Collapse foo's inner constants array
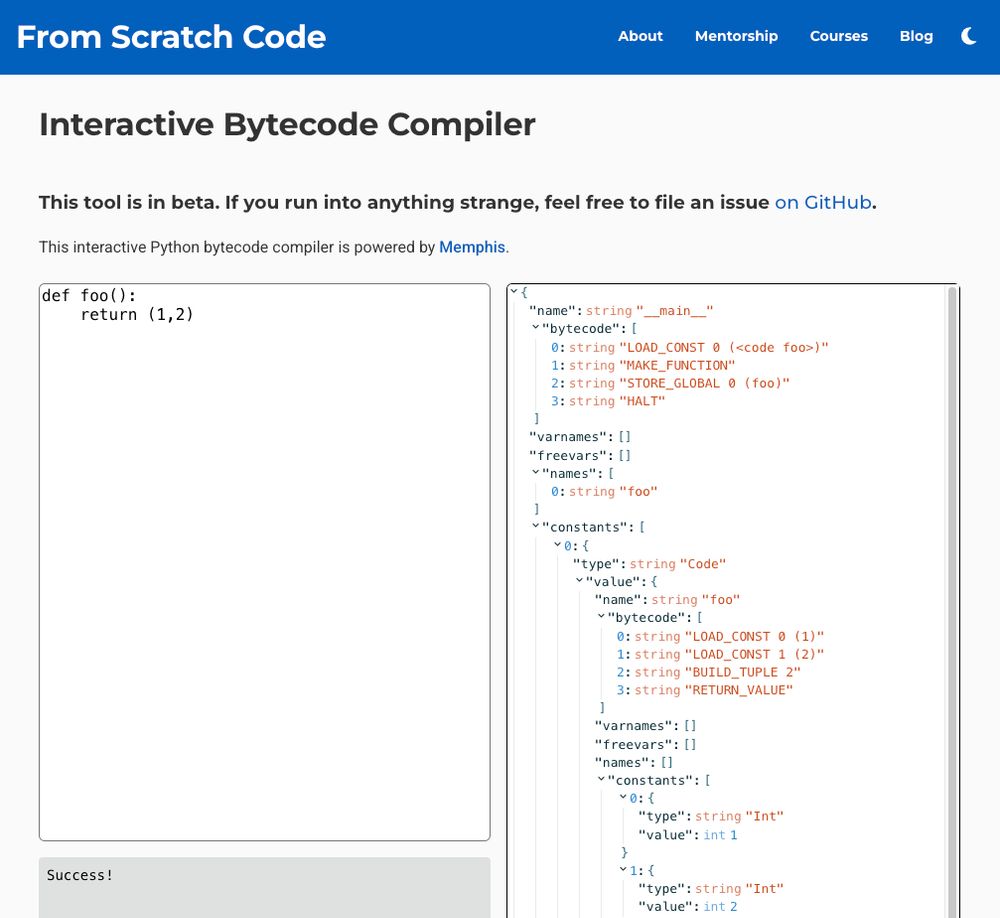Screen dimensions: 1000x918 (x=600, y=780)
